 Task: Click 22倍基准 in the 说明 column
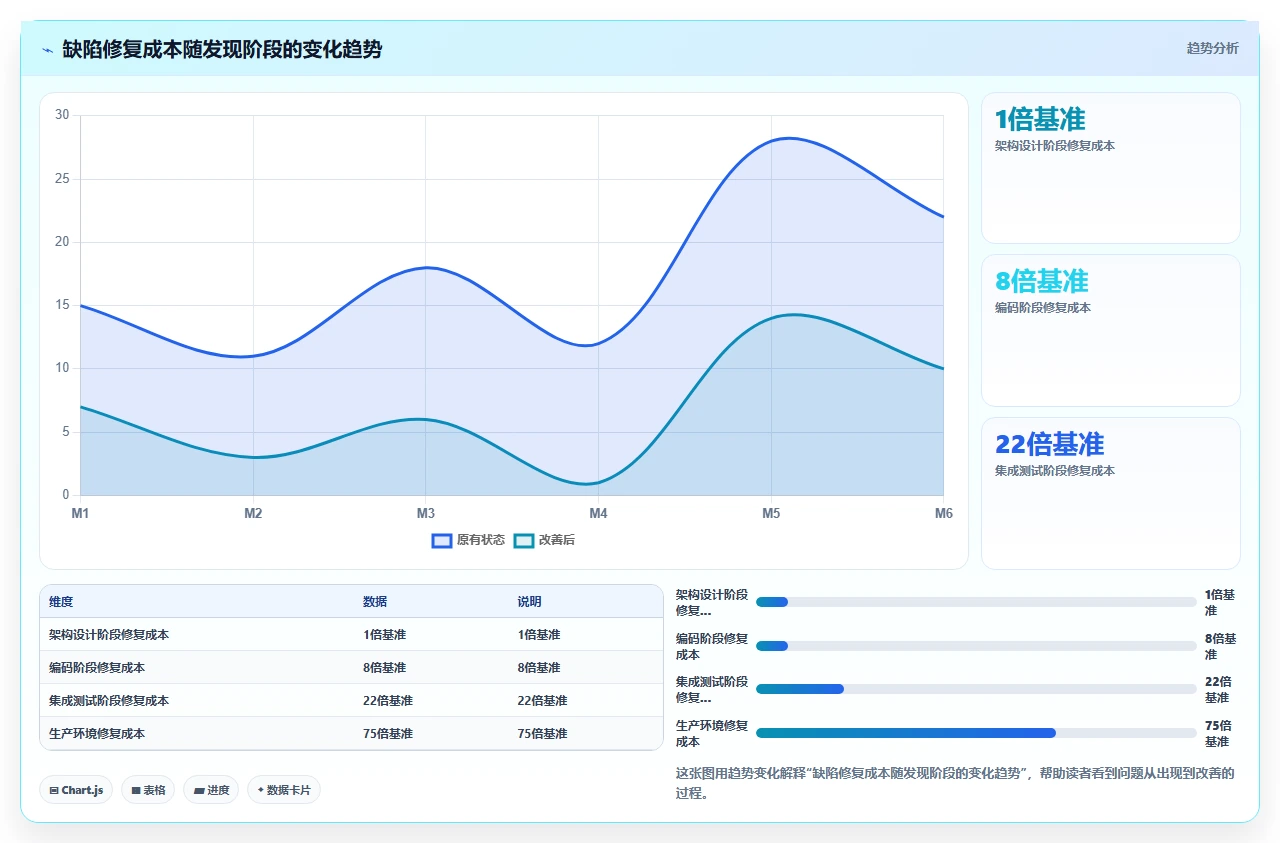coord(542,701)
